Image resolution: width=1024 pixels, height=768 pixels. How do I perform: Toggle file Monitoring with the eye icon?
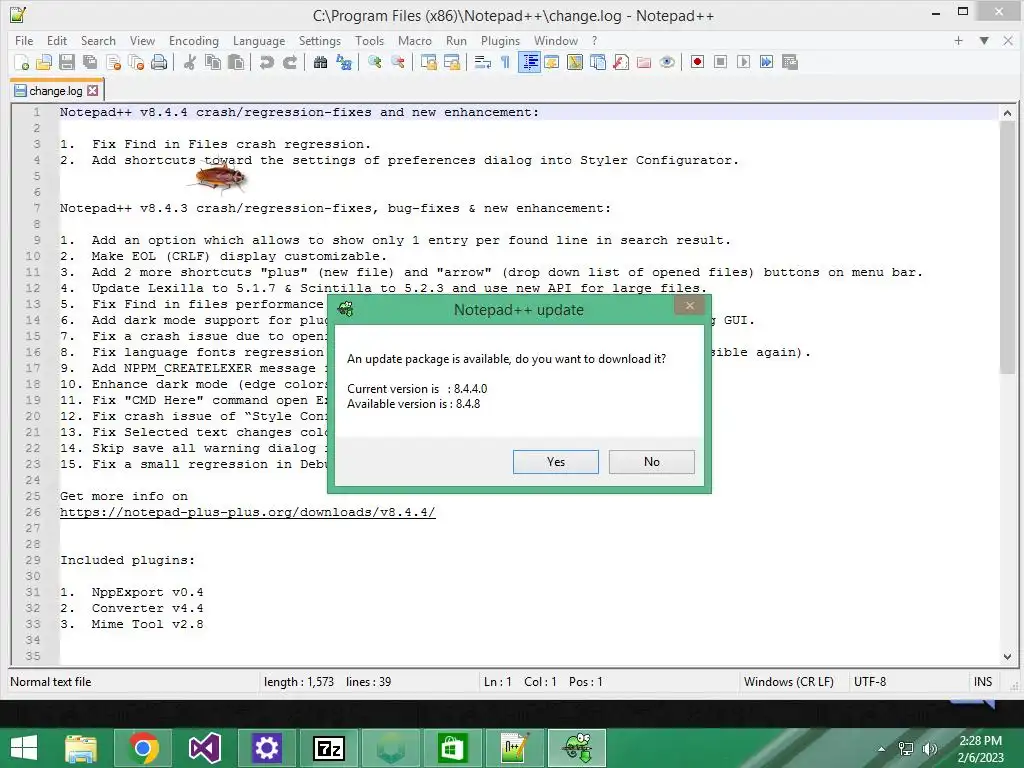pyautogui.click(x=667, y=62)
